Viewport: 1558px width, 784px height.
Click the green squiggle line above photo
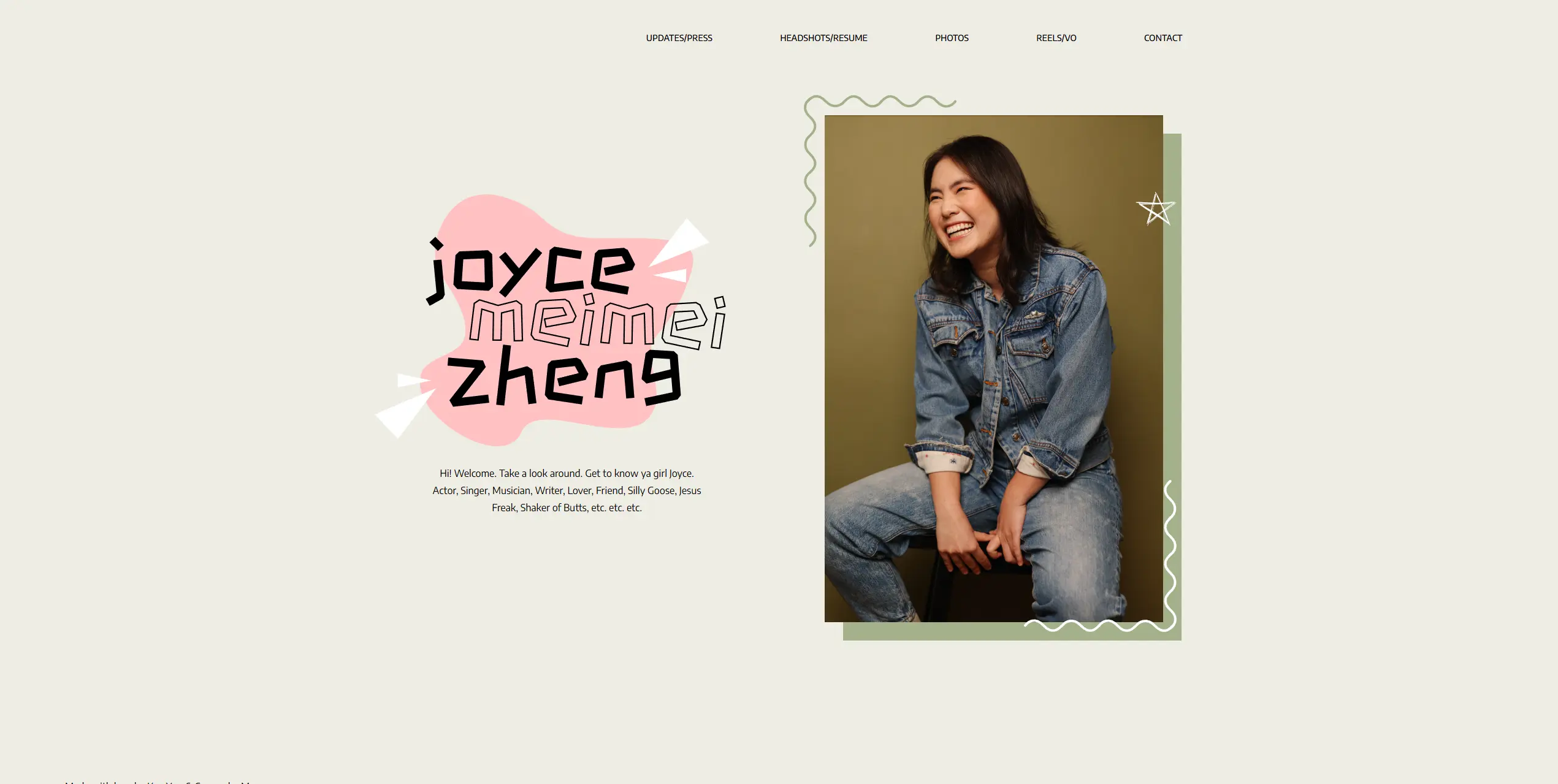(x=880, y=102)
